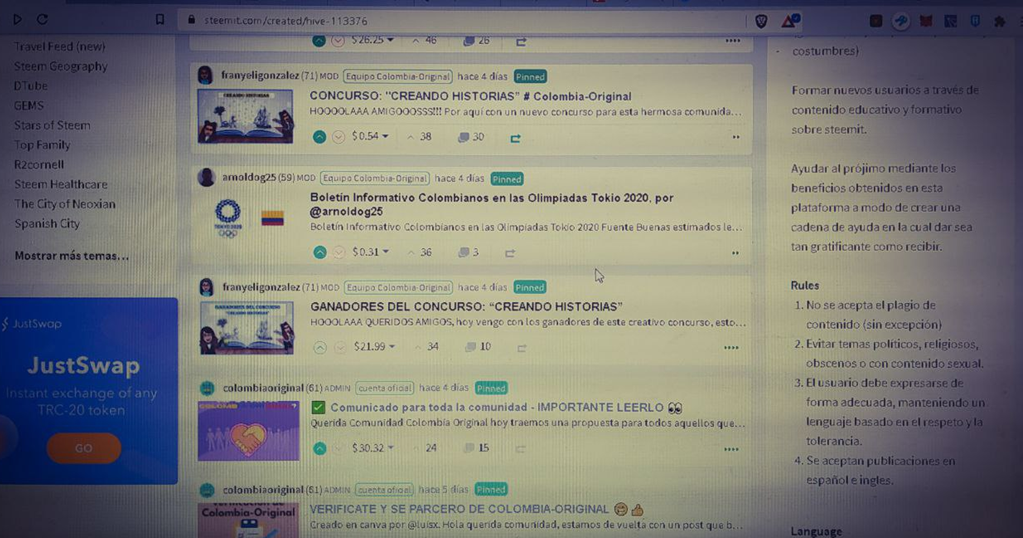1023x538 pixels.
Task: Open more options for GANADORES post
Action: (731, 348)
